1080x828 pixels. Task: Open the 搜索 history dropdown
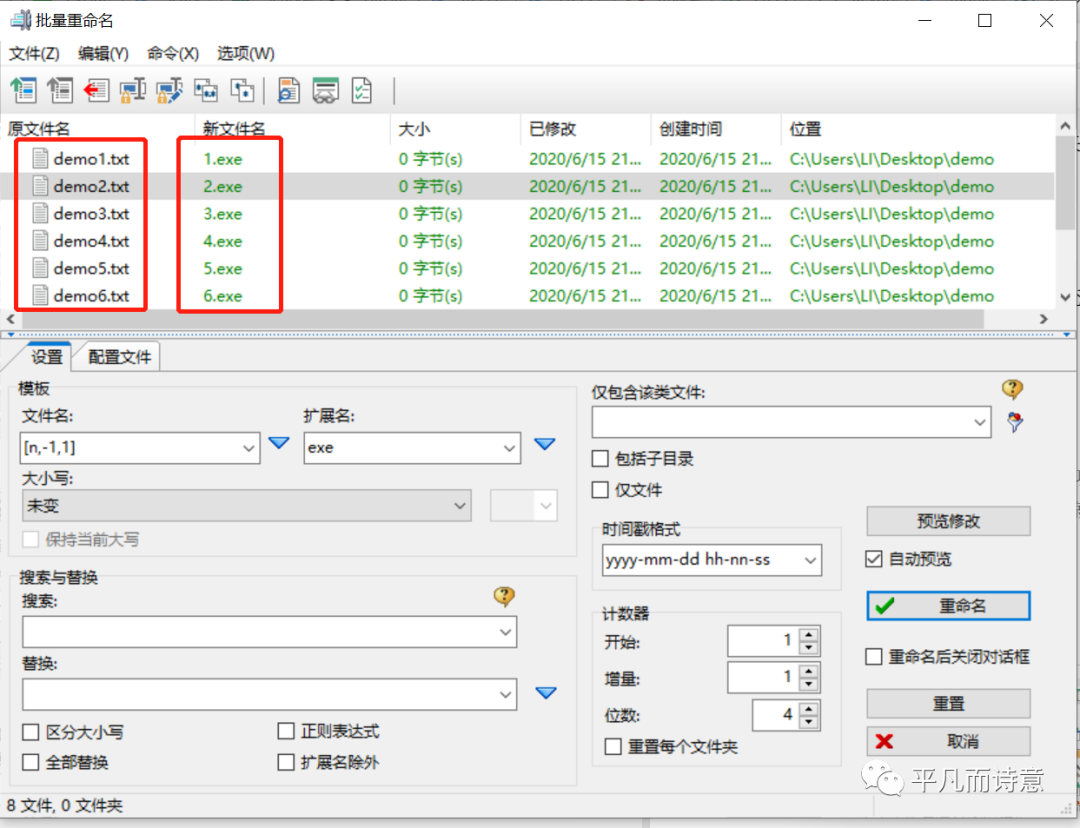tap(506, 632)
